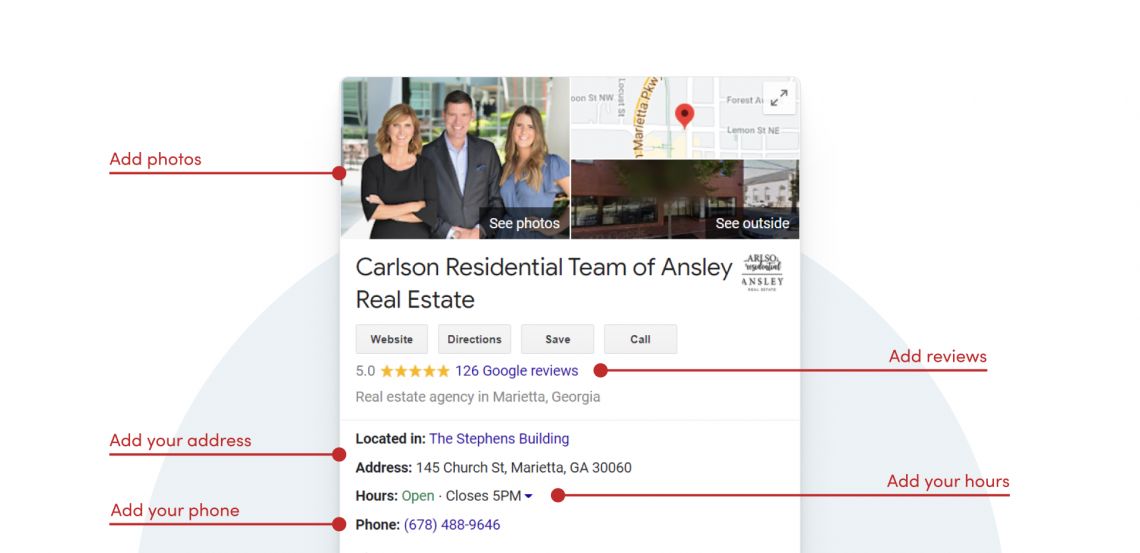
Task: Click the Closes 5PM text
Action: (483, 496)
